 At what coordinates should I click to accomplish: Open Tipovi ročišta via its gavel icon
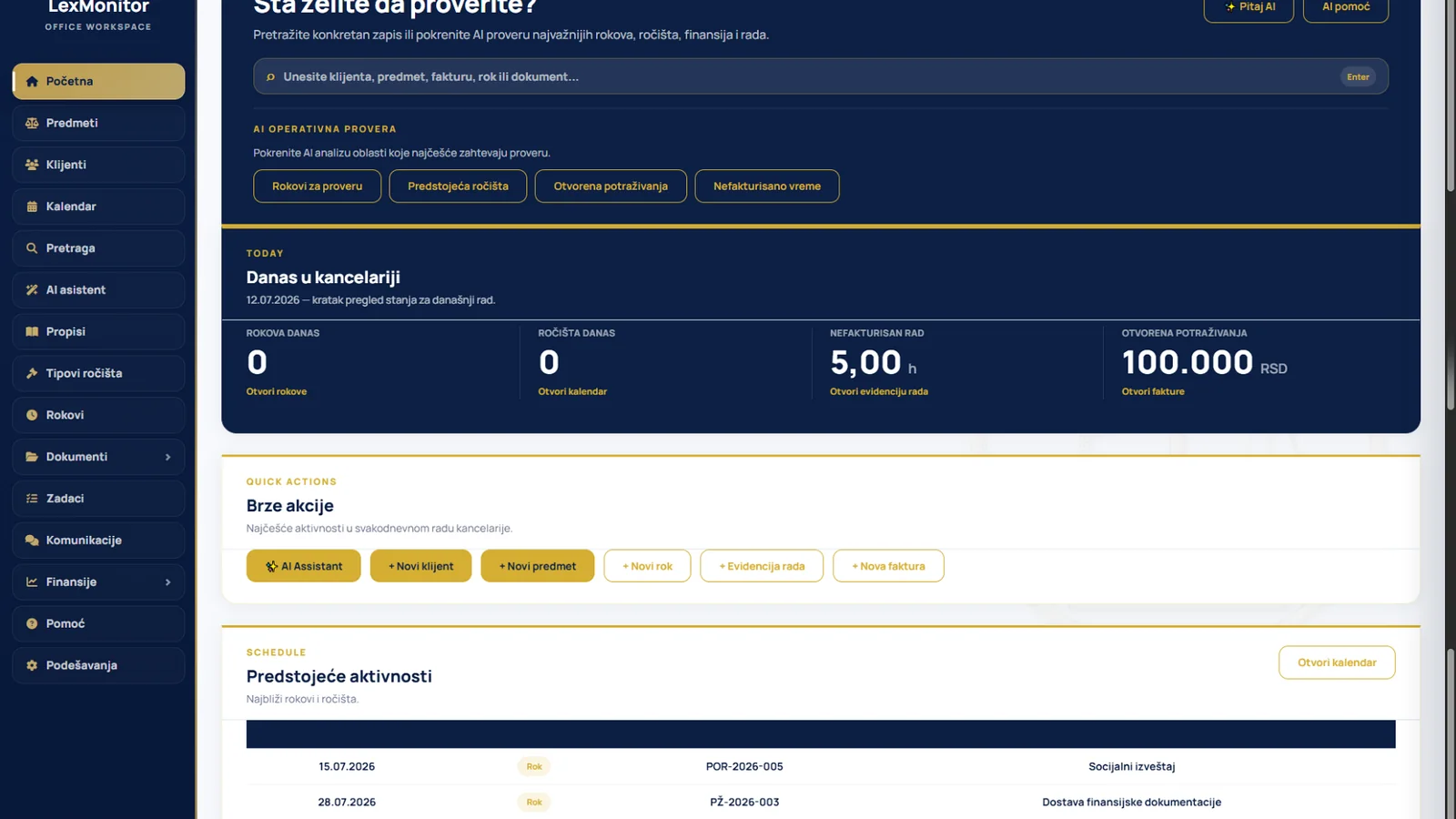[32, 373]
